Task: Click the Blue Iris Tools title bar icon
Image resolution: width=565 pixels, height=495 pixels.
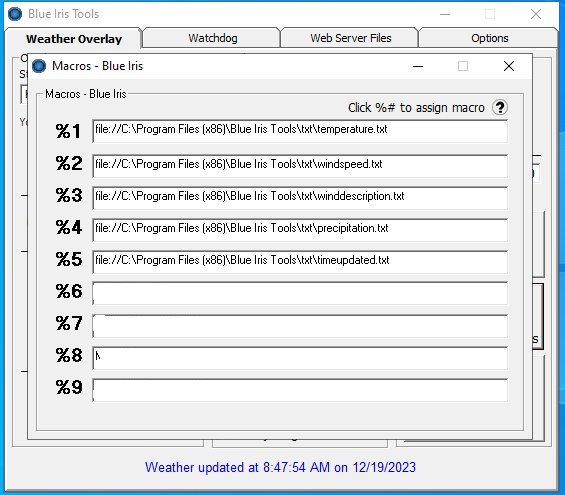Action: coord(15,14)
